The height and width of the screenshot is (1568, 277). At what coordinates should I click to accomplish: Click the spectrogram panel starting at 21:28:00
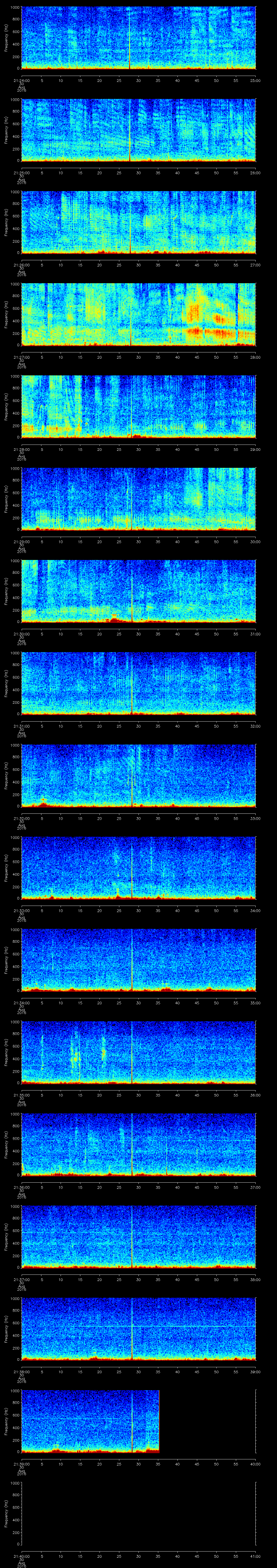click(138, 407)
